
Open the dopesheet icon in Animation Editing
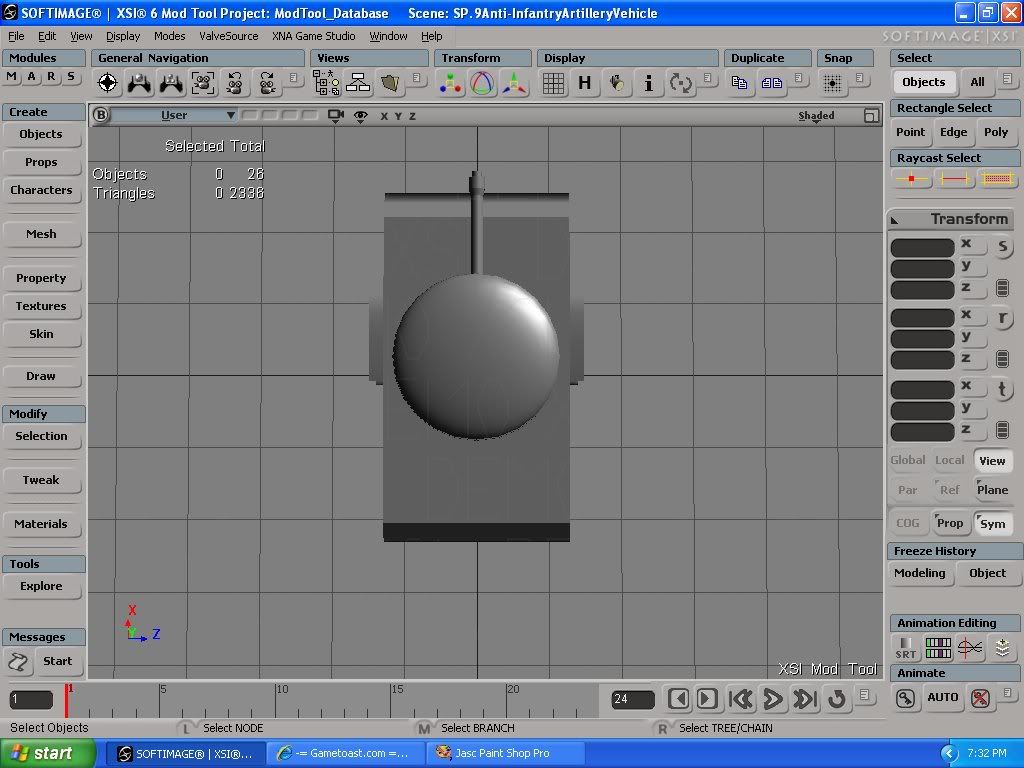(938, 648)
